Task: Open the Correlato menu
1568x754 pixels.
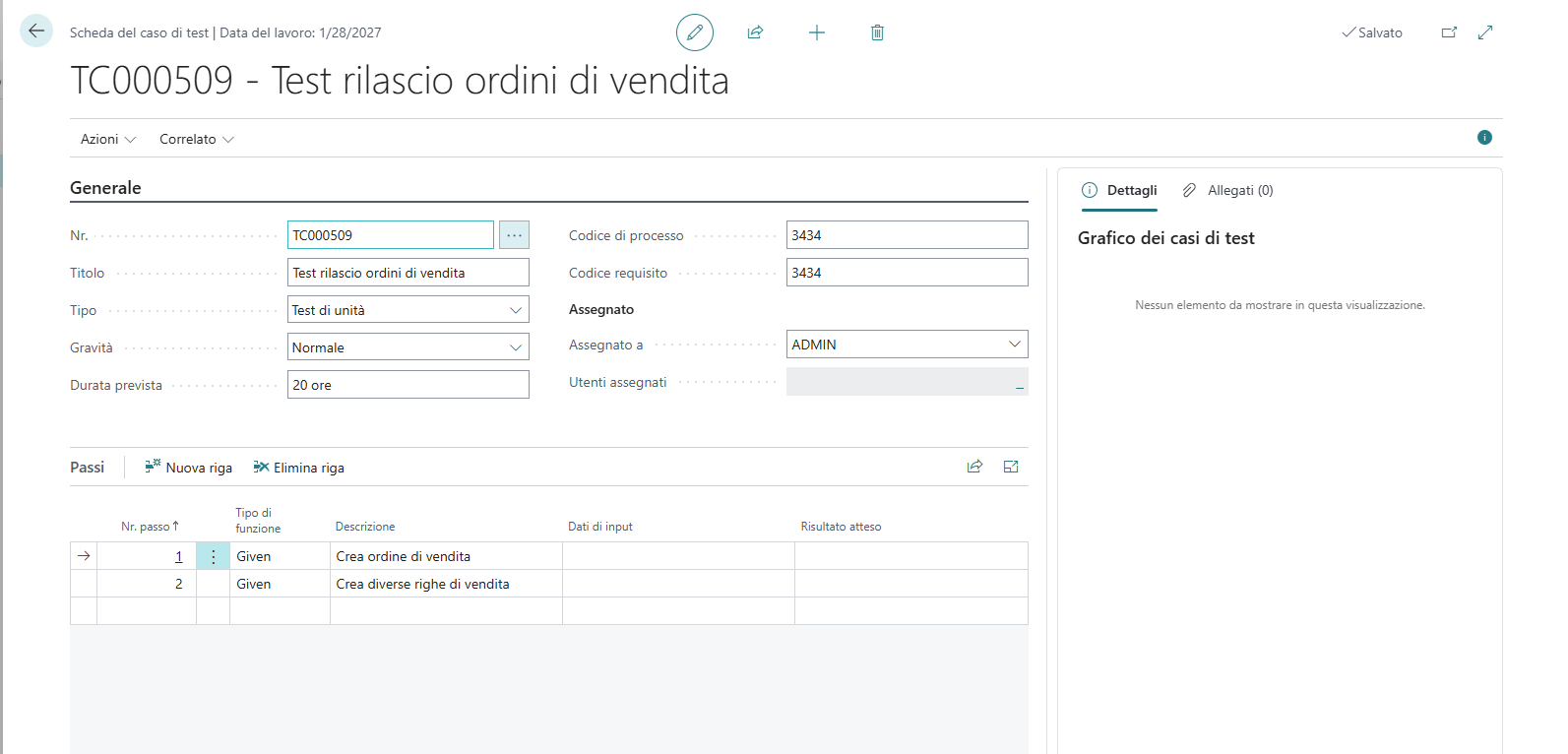Action: (x=197, y=139)
